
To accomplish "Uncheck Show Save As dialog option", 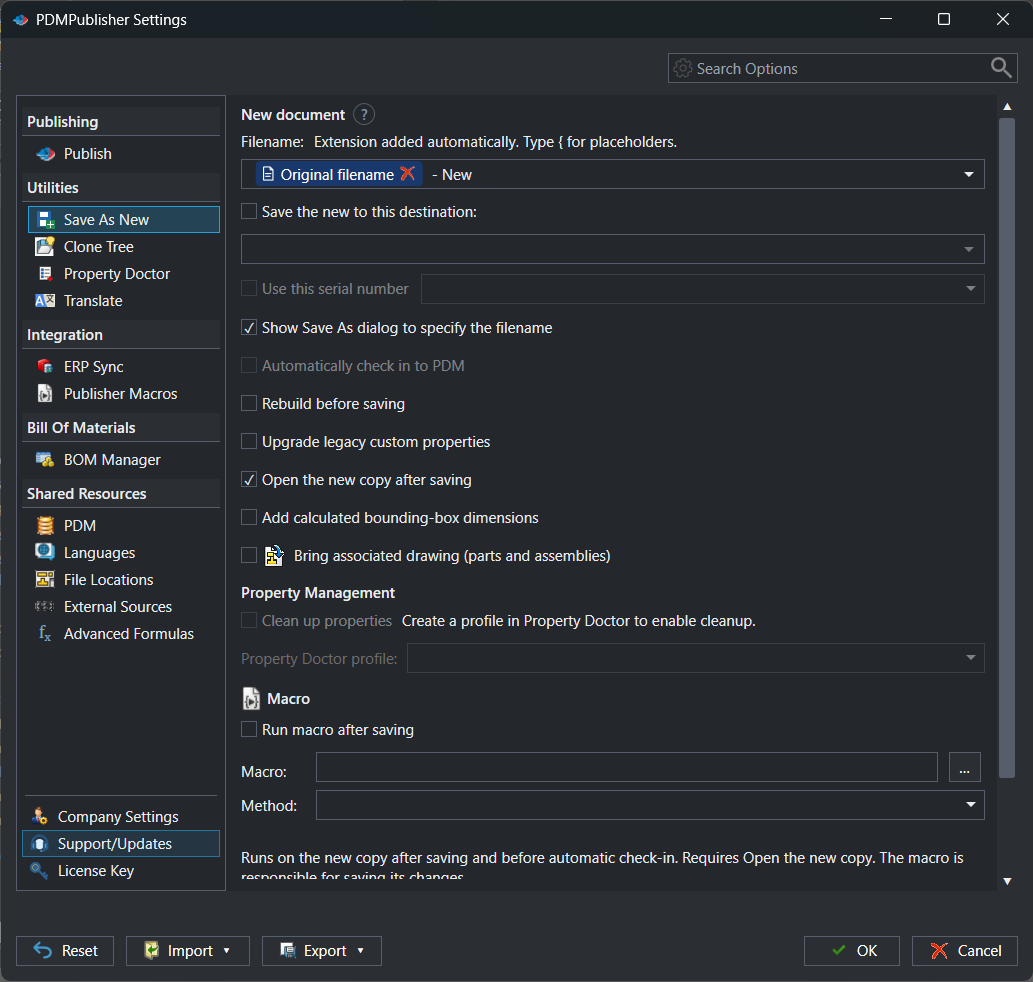I will (249, 328).
